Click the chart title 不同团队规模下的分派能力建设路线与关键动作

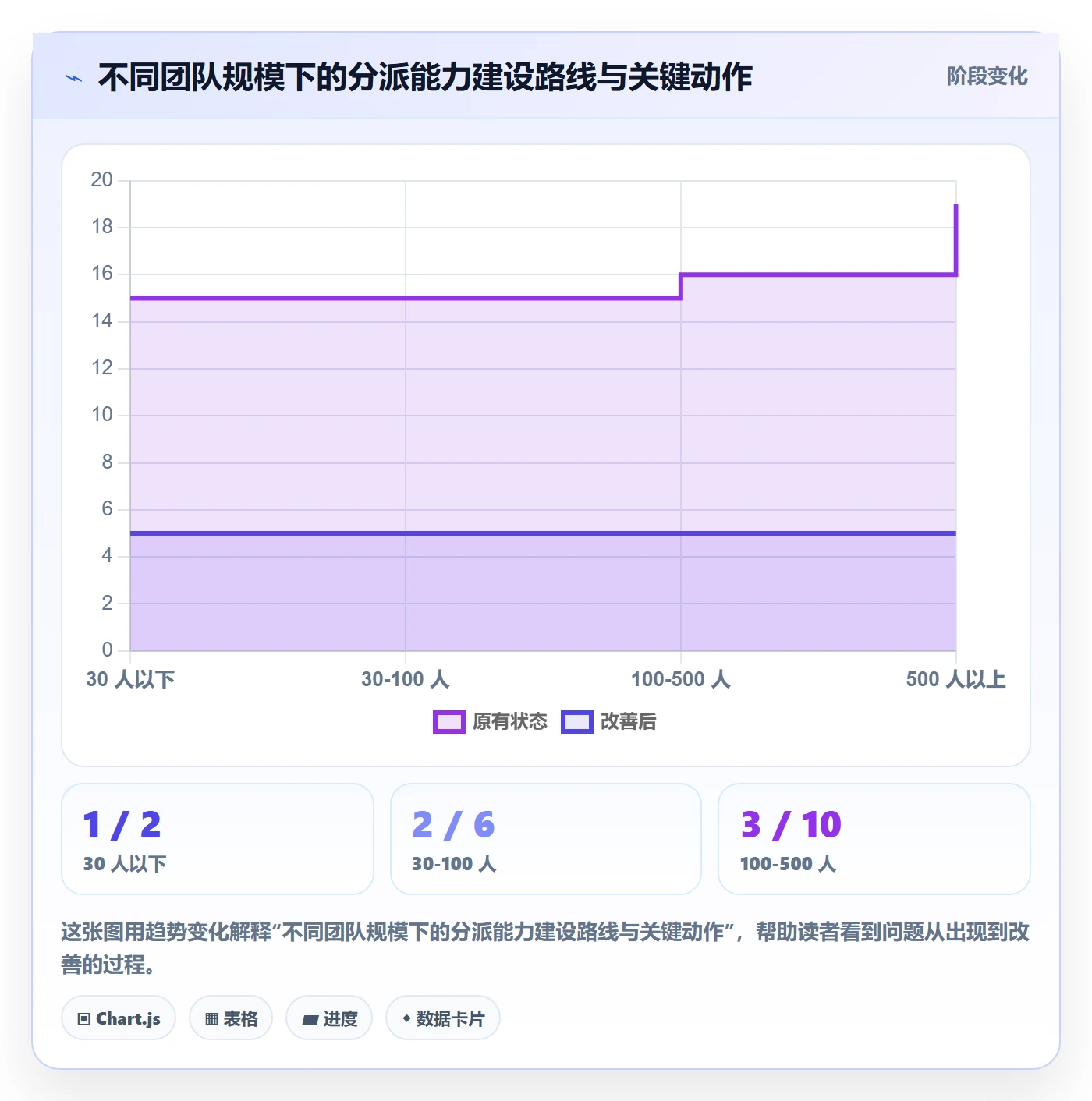[425, 77]
